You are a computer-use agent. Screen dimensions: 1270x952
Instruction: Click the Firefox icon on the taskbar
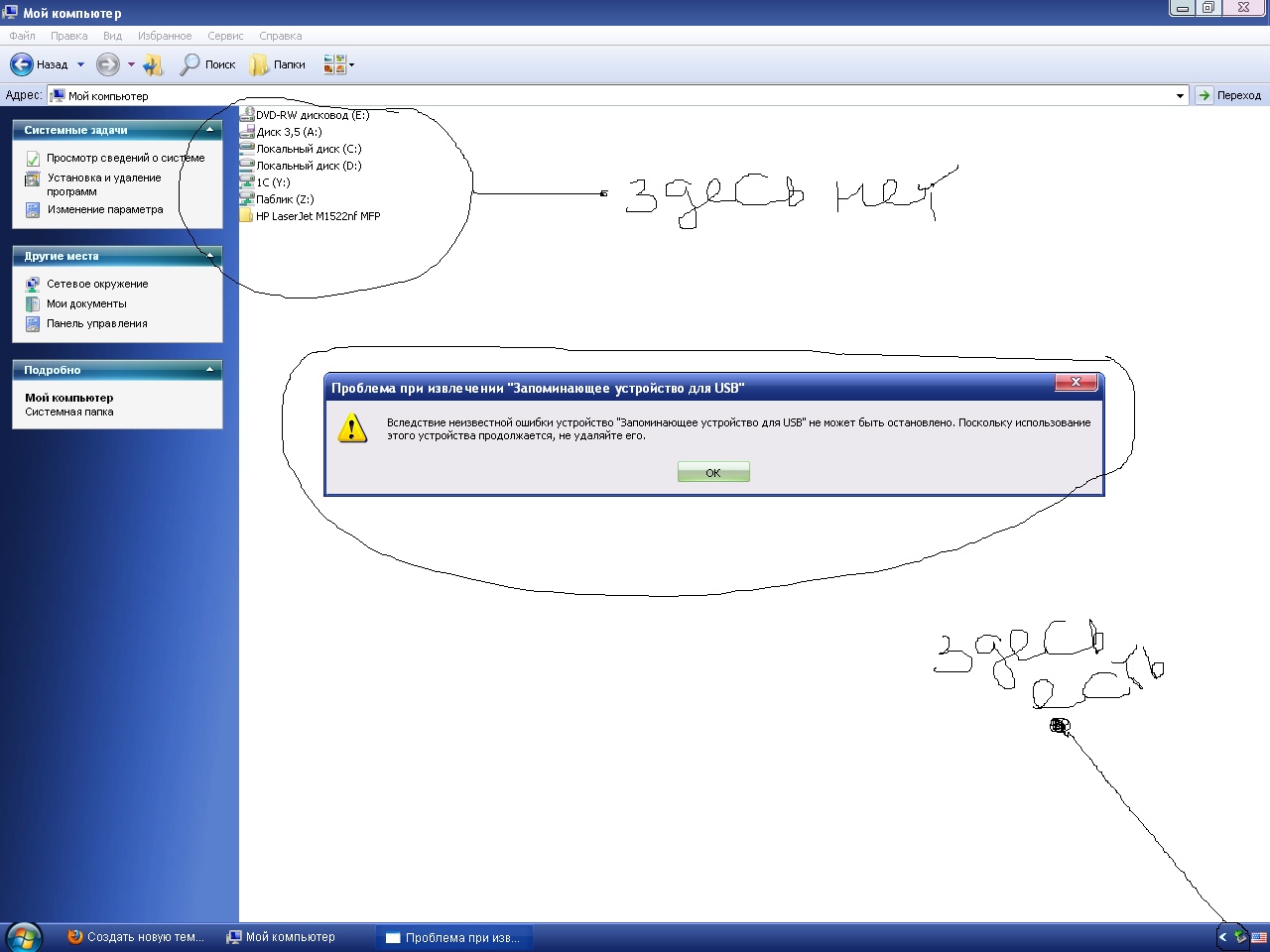[x=74, y=937]
